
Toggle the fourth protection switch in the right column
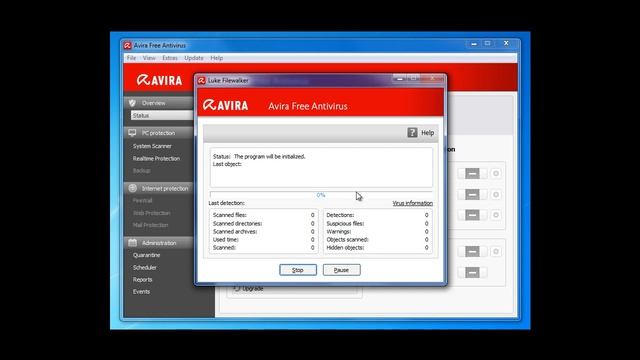pos(472,251)
